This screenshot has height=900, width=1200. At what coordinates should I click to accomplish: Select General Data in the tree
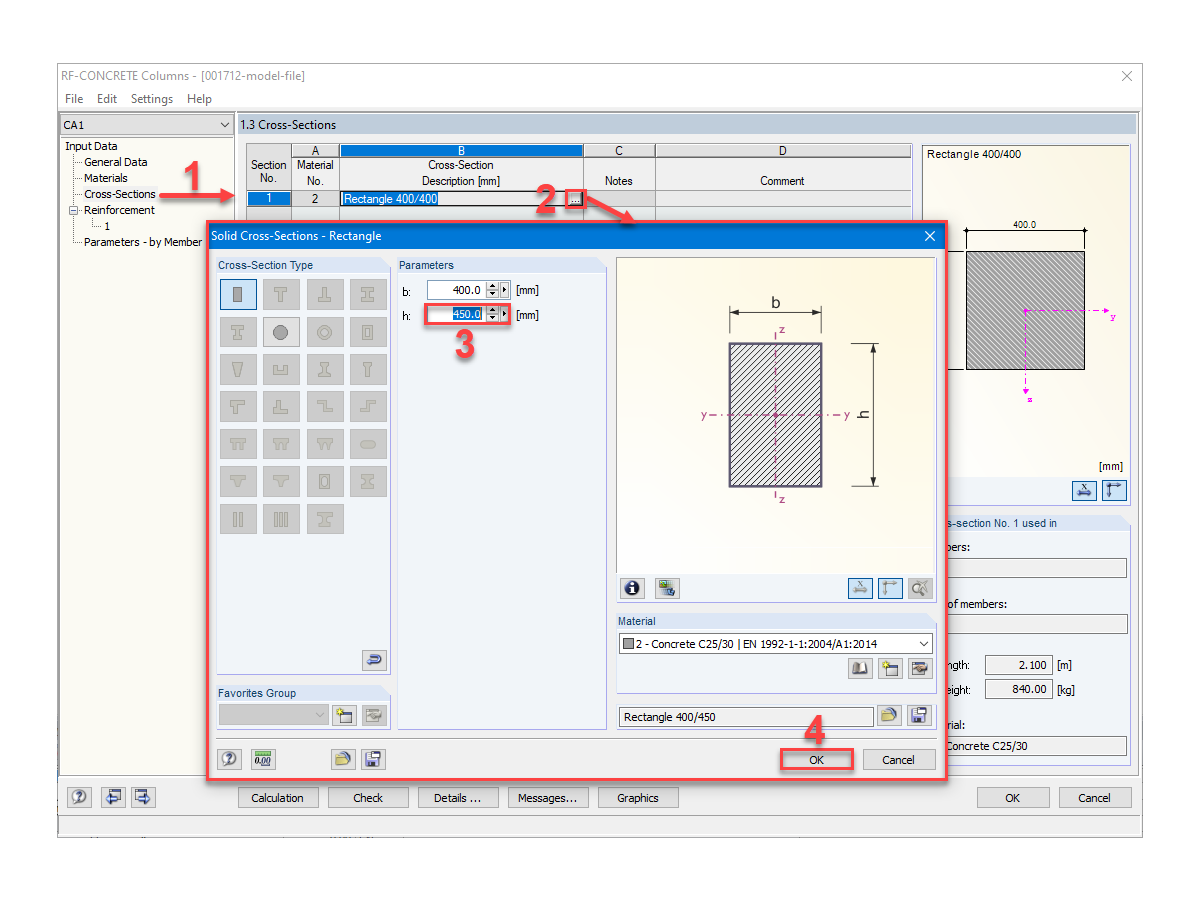coord(116,162)
